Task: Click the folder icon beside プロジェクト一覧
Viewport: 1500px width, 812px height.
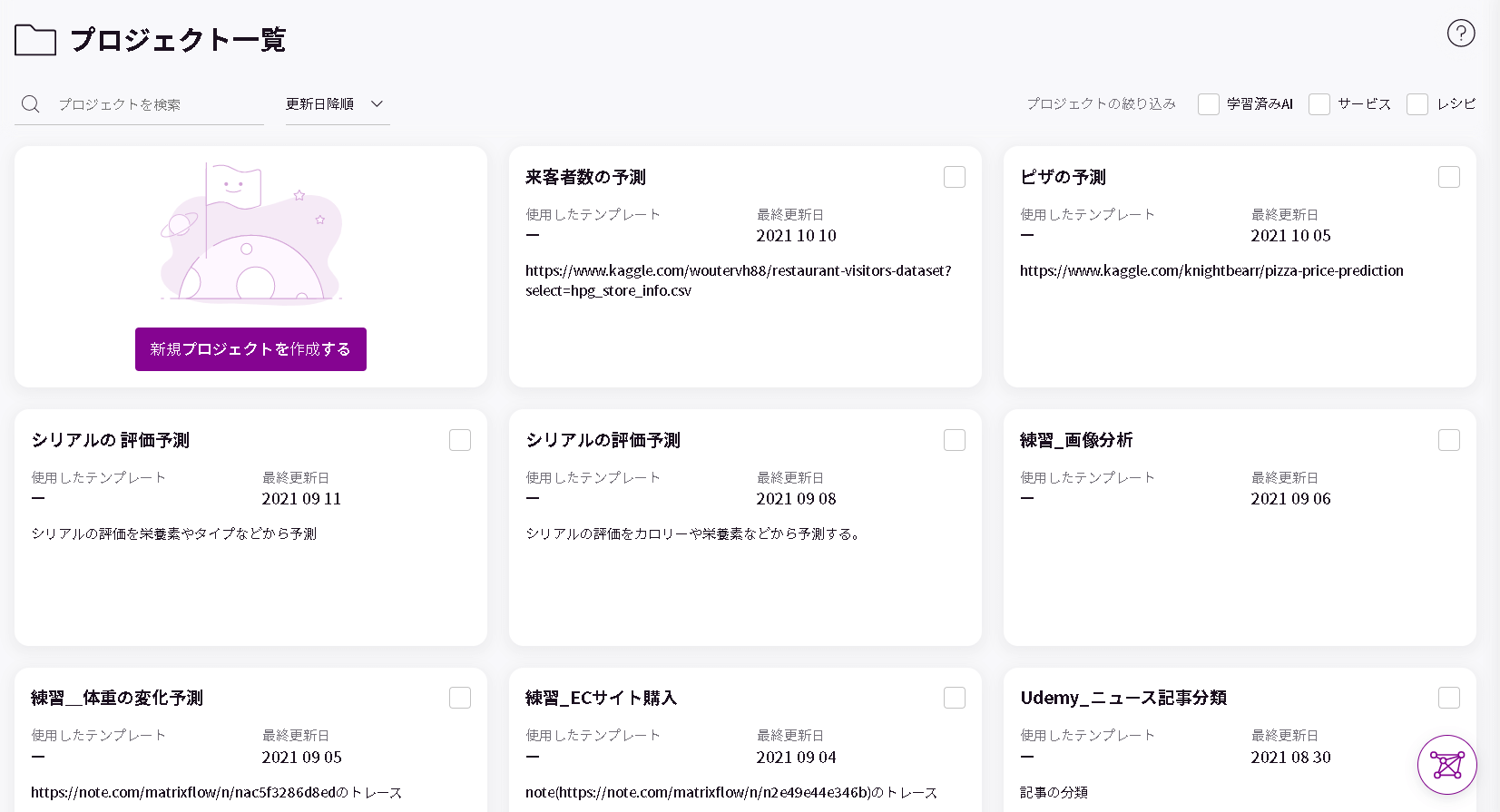Action: [x=35, y=40]
